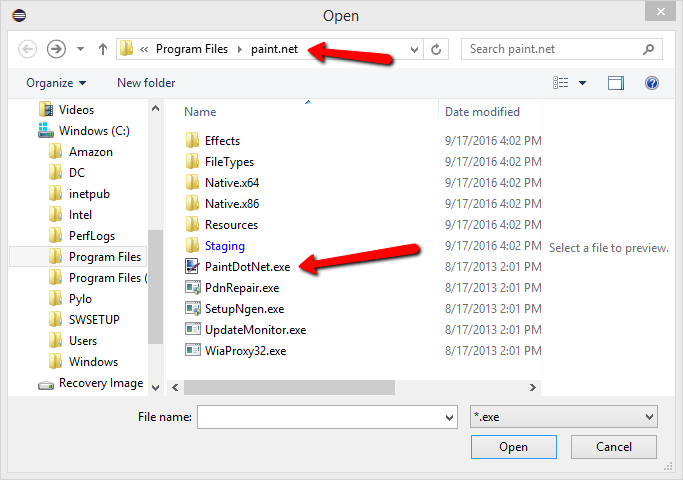Click the Open button

[514, 447]
